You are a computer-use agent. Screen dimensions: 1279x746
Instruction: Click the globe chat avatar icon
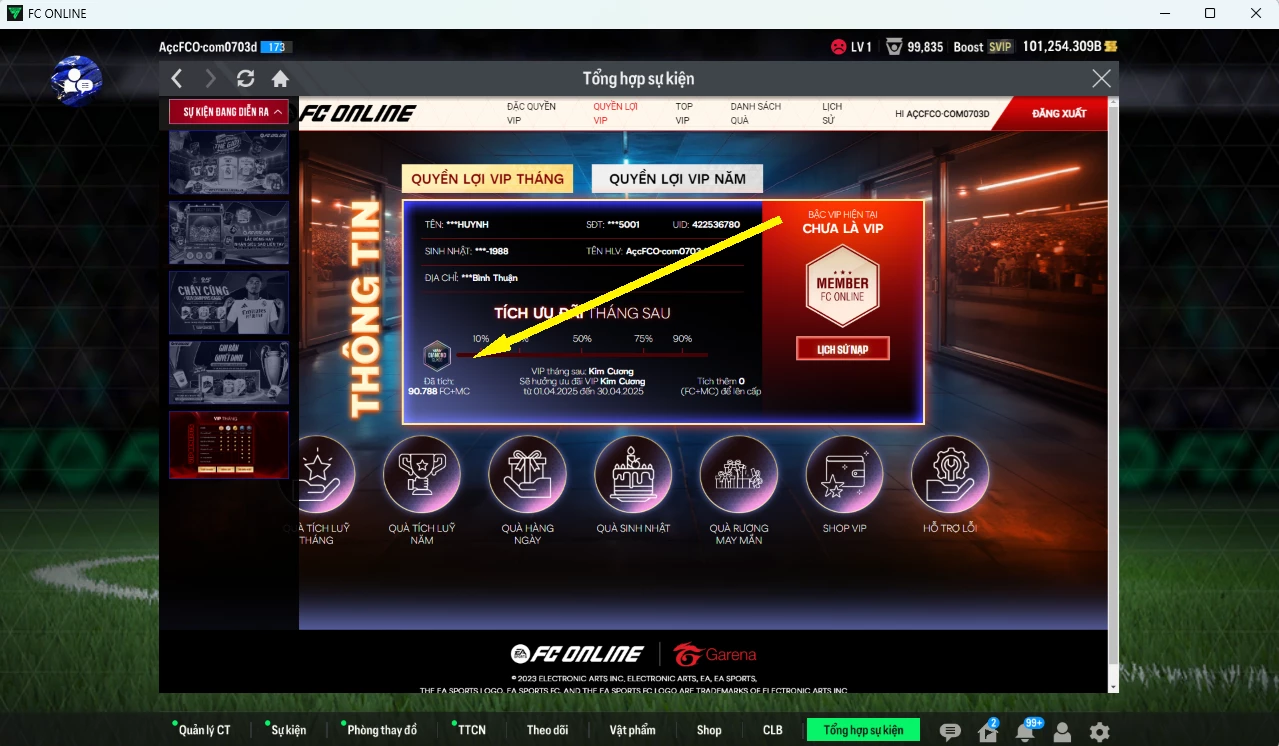[x=76, y=80]
